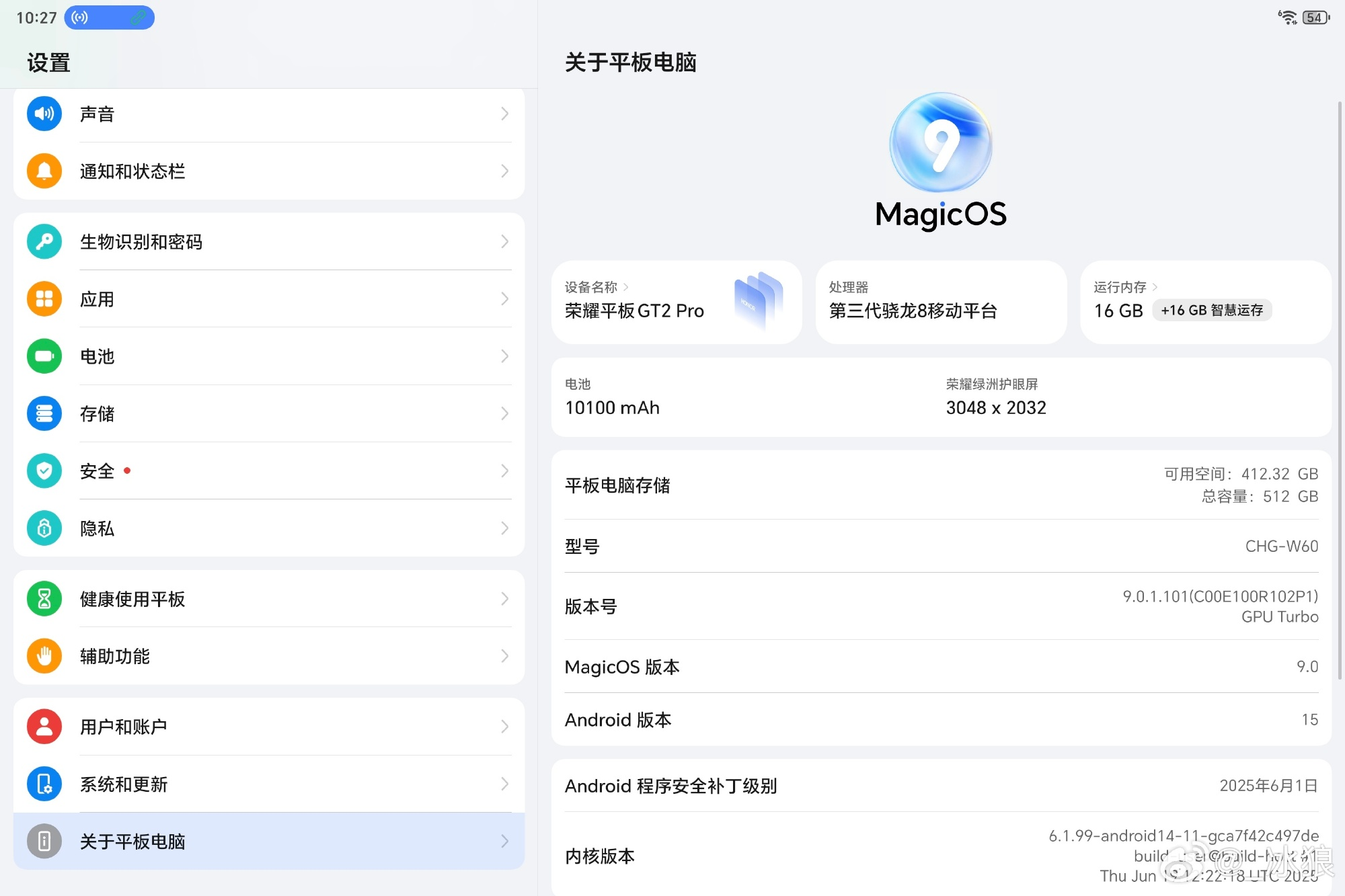Tap the System and updates icon
The width and height of the screenshot is (1345, 896).
44,784
